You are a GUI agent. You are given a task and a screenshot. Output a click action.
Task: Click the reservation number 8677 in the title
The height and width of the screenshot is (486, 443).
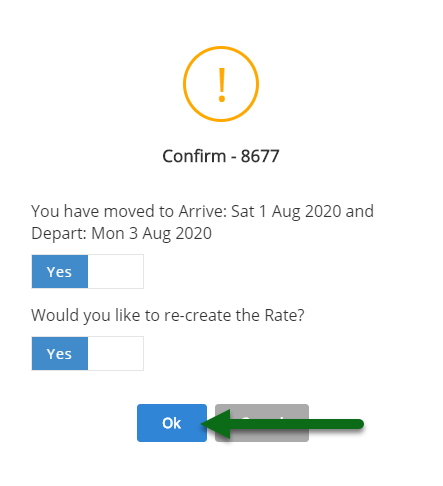(260, 156)
